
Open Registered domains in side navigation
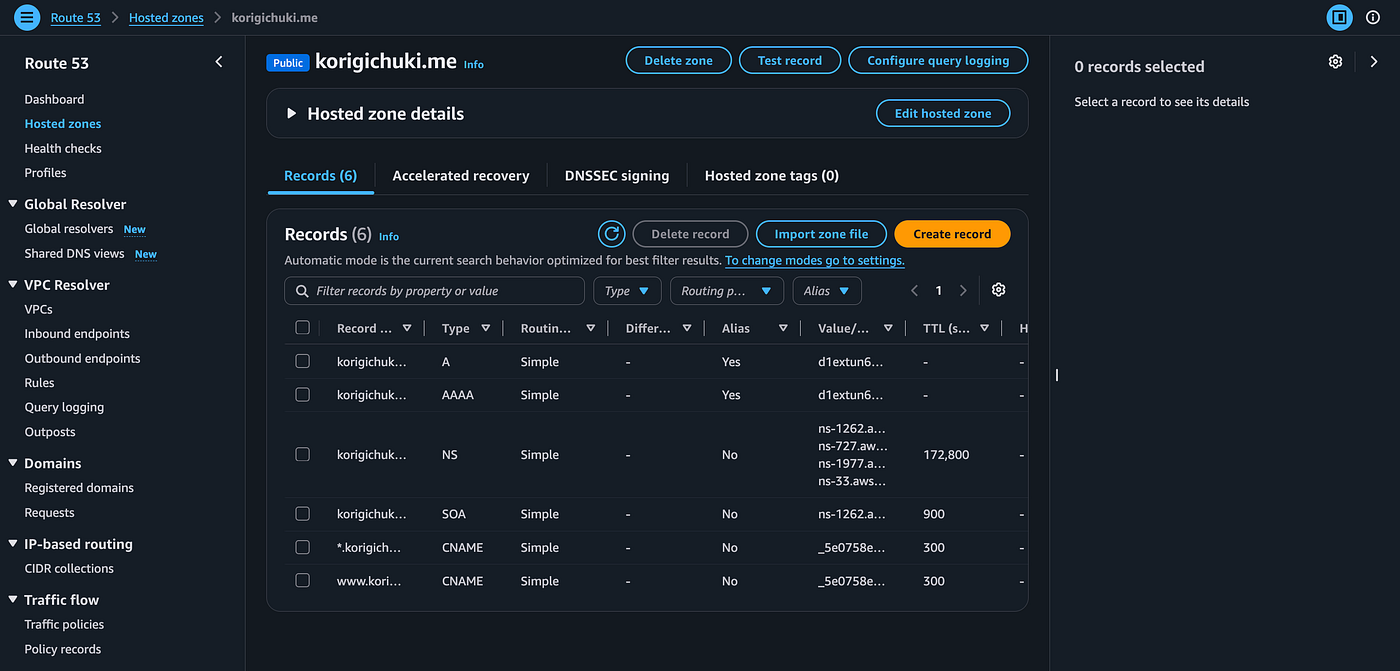(x=79, y=488)
